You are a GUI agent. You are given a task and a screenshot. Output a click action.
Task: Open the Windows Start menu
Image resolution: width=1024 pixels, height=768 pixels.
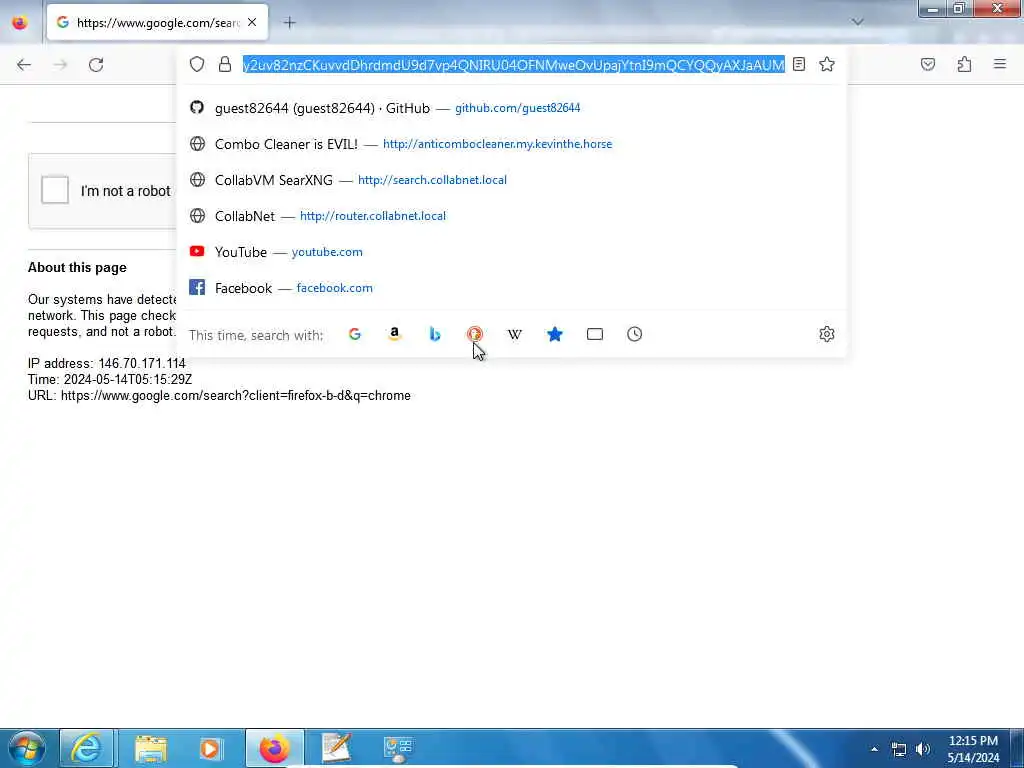[x=26, y=748]
